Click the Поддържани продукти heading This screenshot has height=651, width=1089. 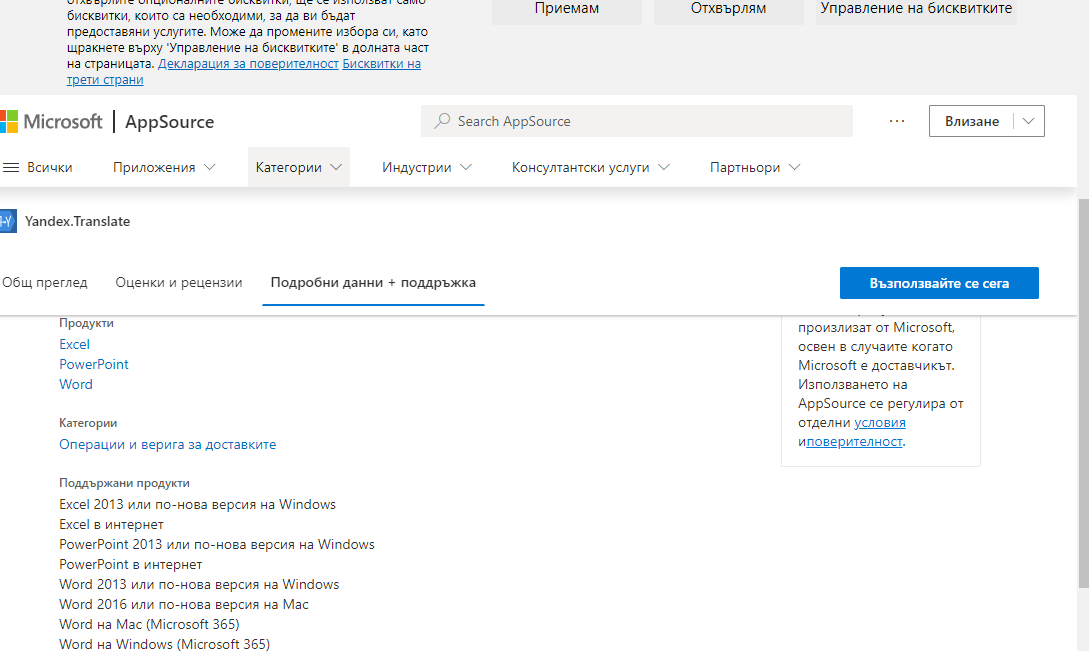coord(124,483)
